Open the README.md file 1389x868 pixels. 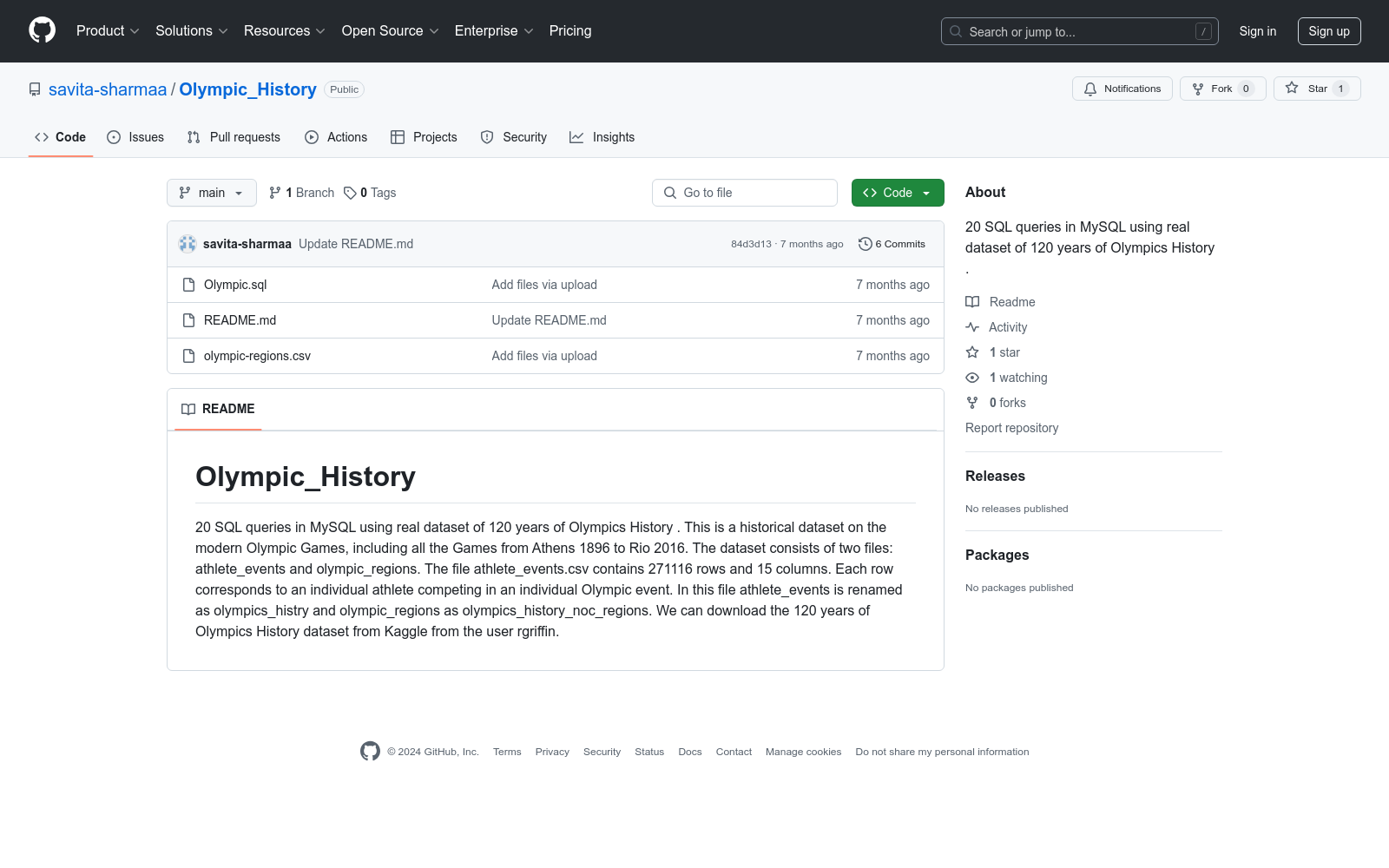[x=240, y=320]
